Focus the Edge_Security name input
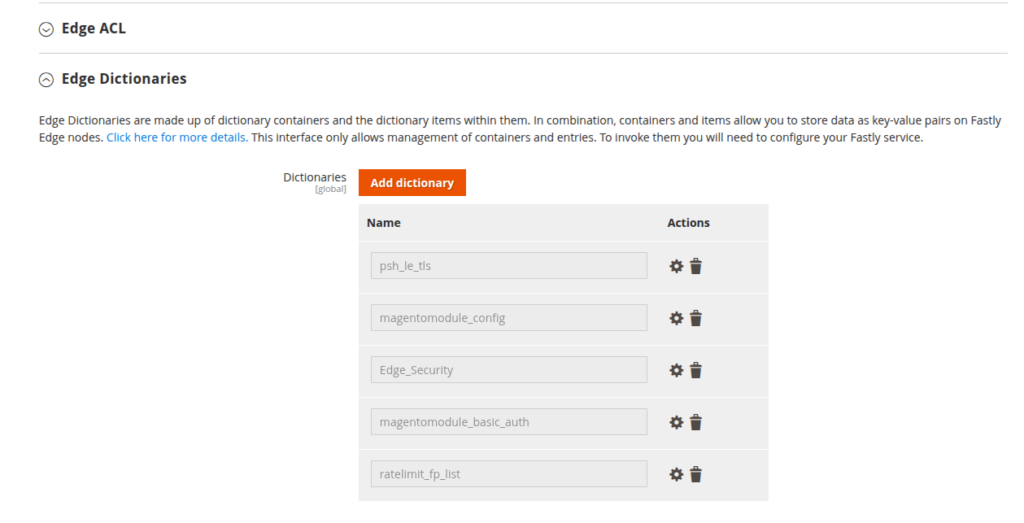The image size is (1024, 523). (x=509, y=370)
